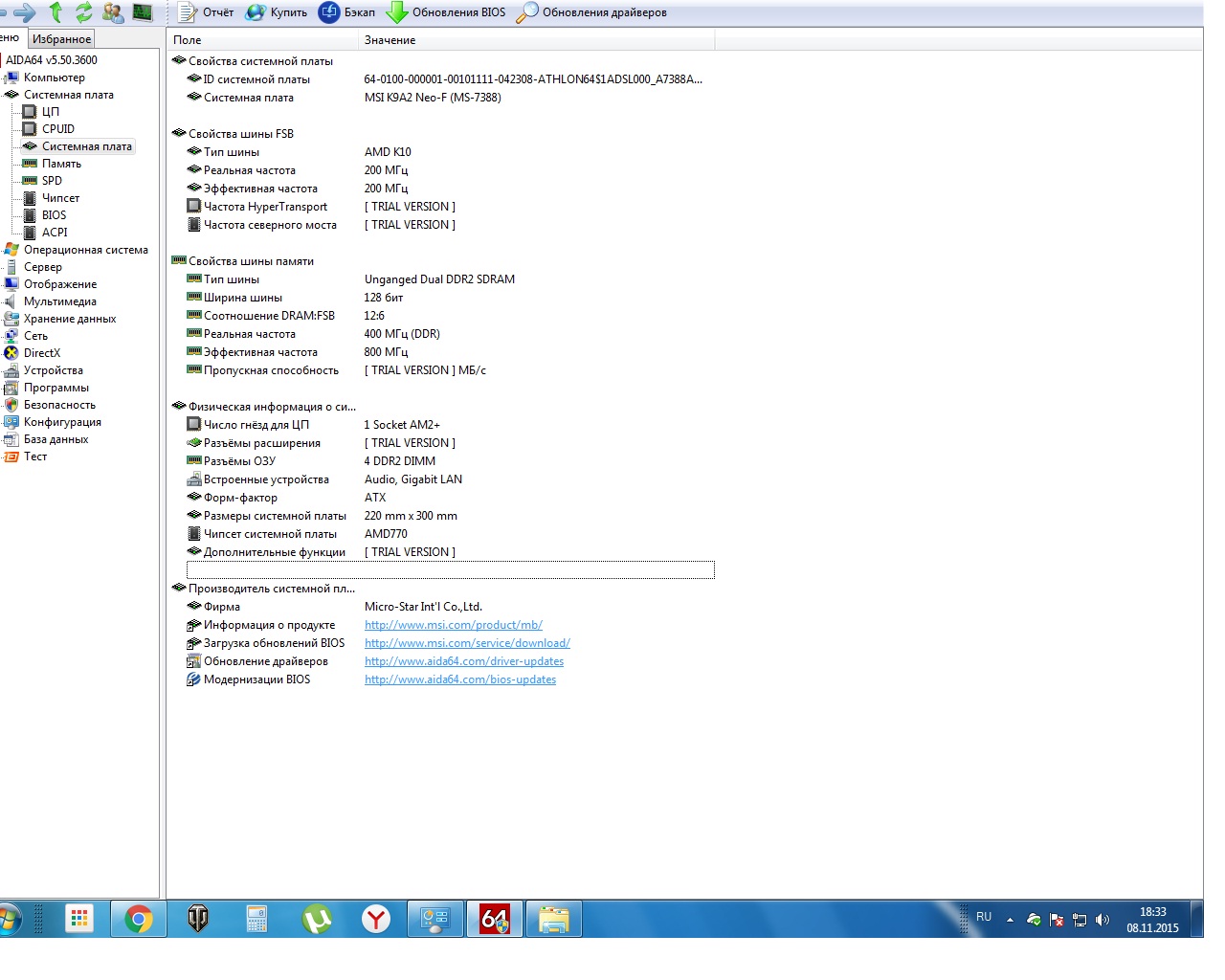Viewport: 1225px width, 980px height.
Task: Expand the Компьютер tree node
Action: (54, 78)
